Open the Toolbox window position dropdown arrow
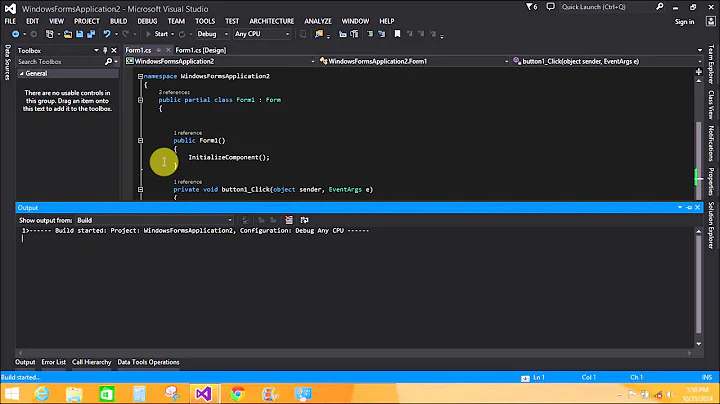 point(96,50)
